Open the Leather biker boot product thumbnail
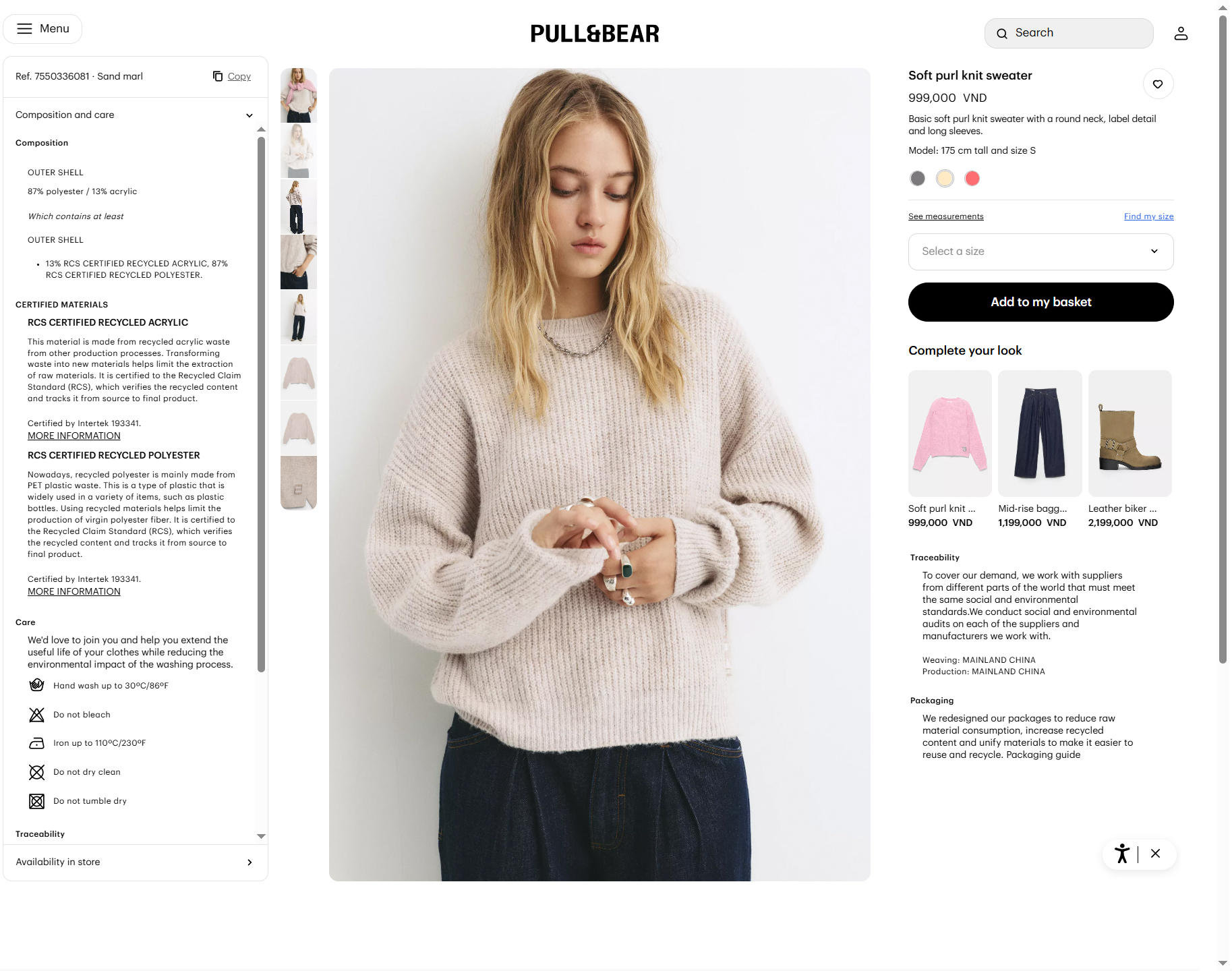This screenshot has width=1232, height=971. (1130, 434)
